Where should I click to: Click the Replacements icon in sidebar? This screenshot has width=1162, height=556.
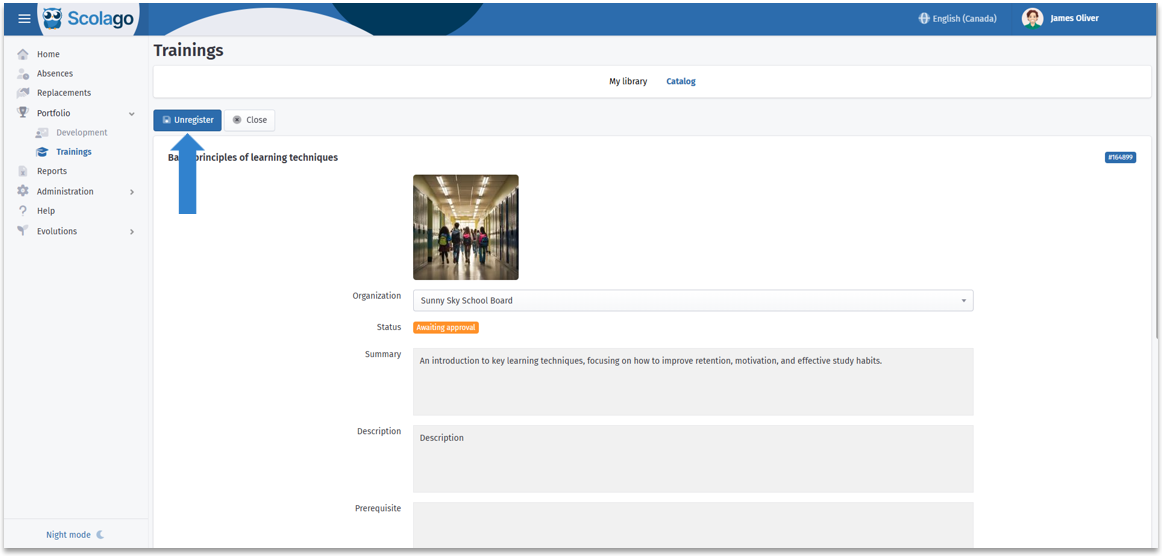pos(23,93)
